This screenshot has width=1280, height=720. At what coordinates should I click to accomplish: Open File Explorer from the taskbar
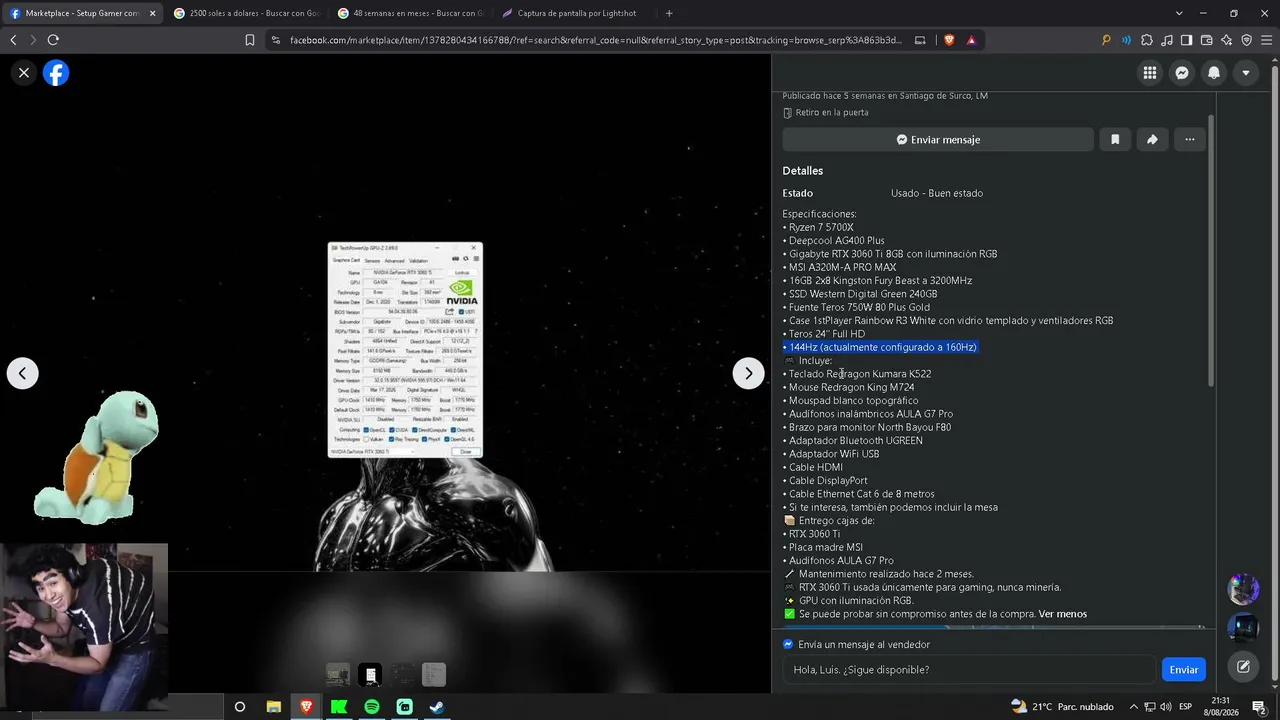[x=273, y=707]
